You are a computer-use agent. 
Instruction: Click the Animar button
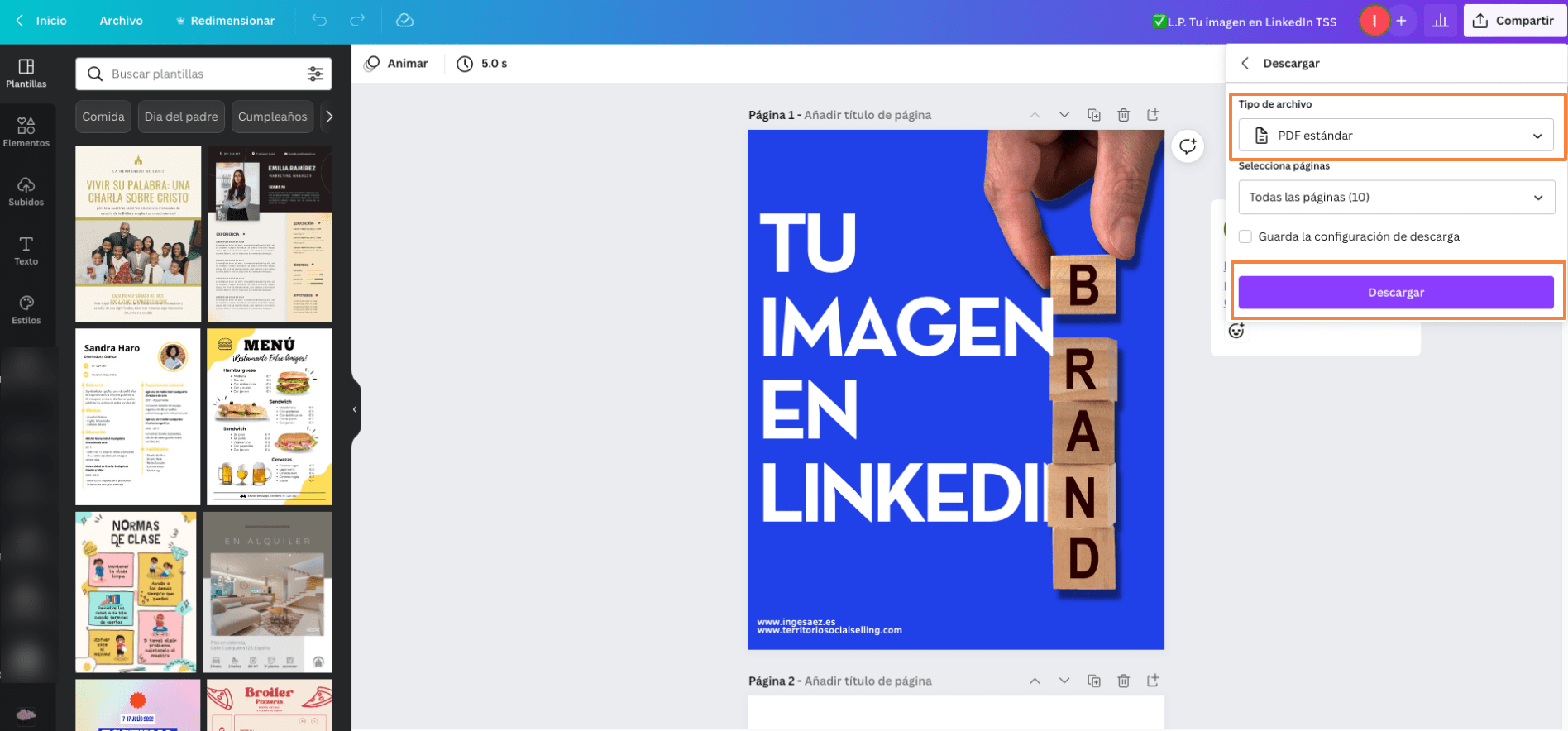tap(397, 64)
